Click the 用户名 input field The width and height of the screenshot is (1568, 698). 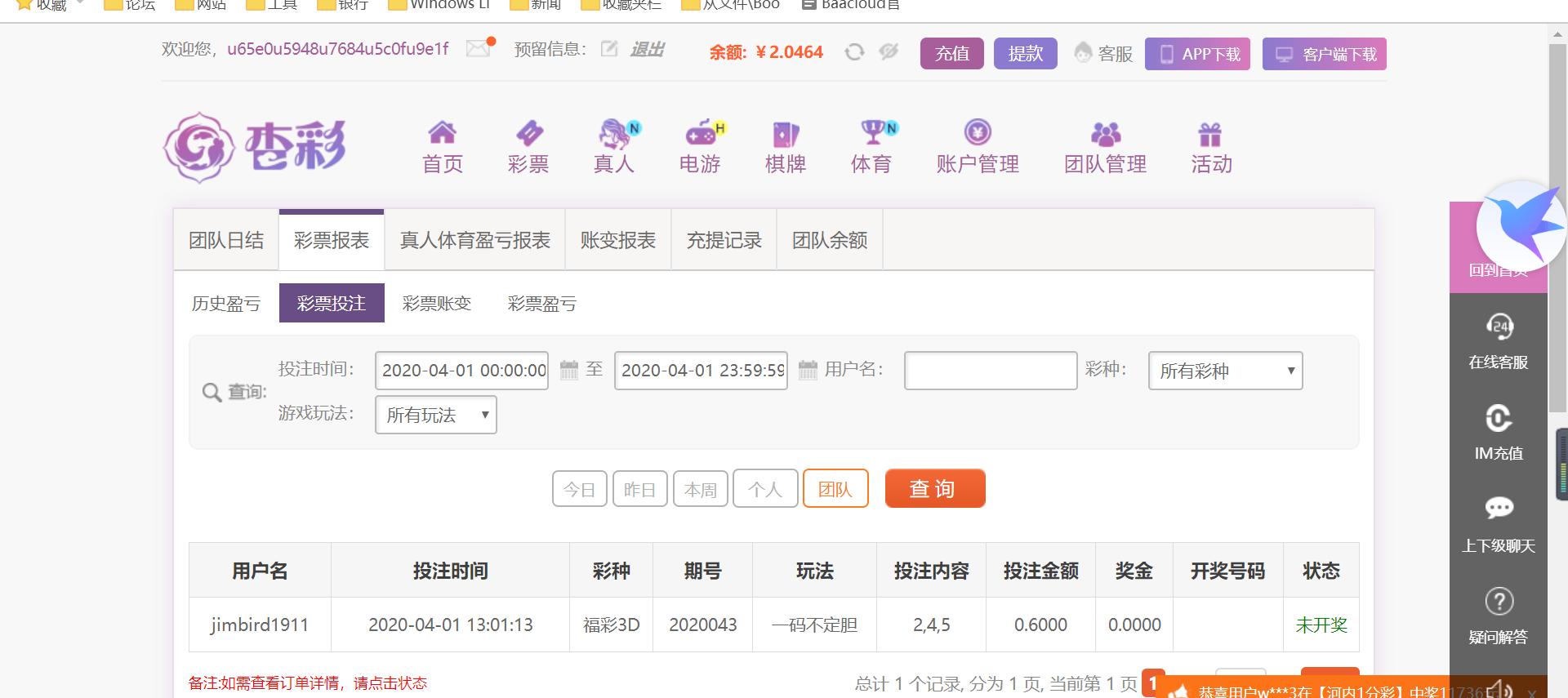pyautogui.click(x=991, y=371)
